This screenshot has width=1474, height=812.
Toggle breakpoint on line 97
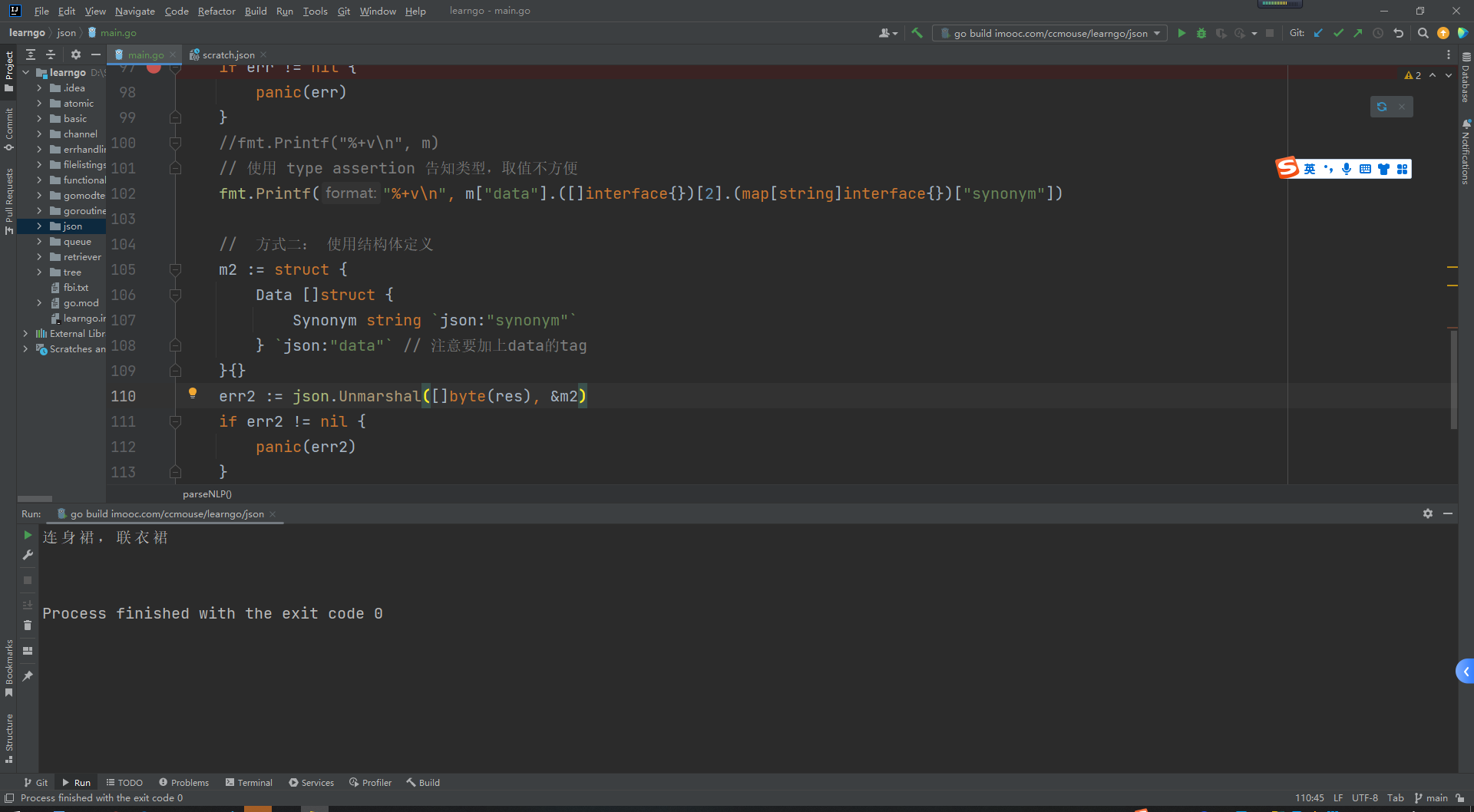pos(154,68)
